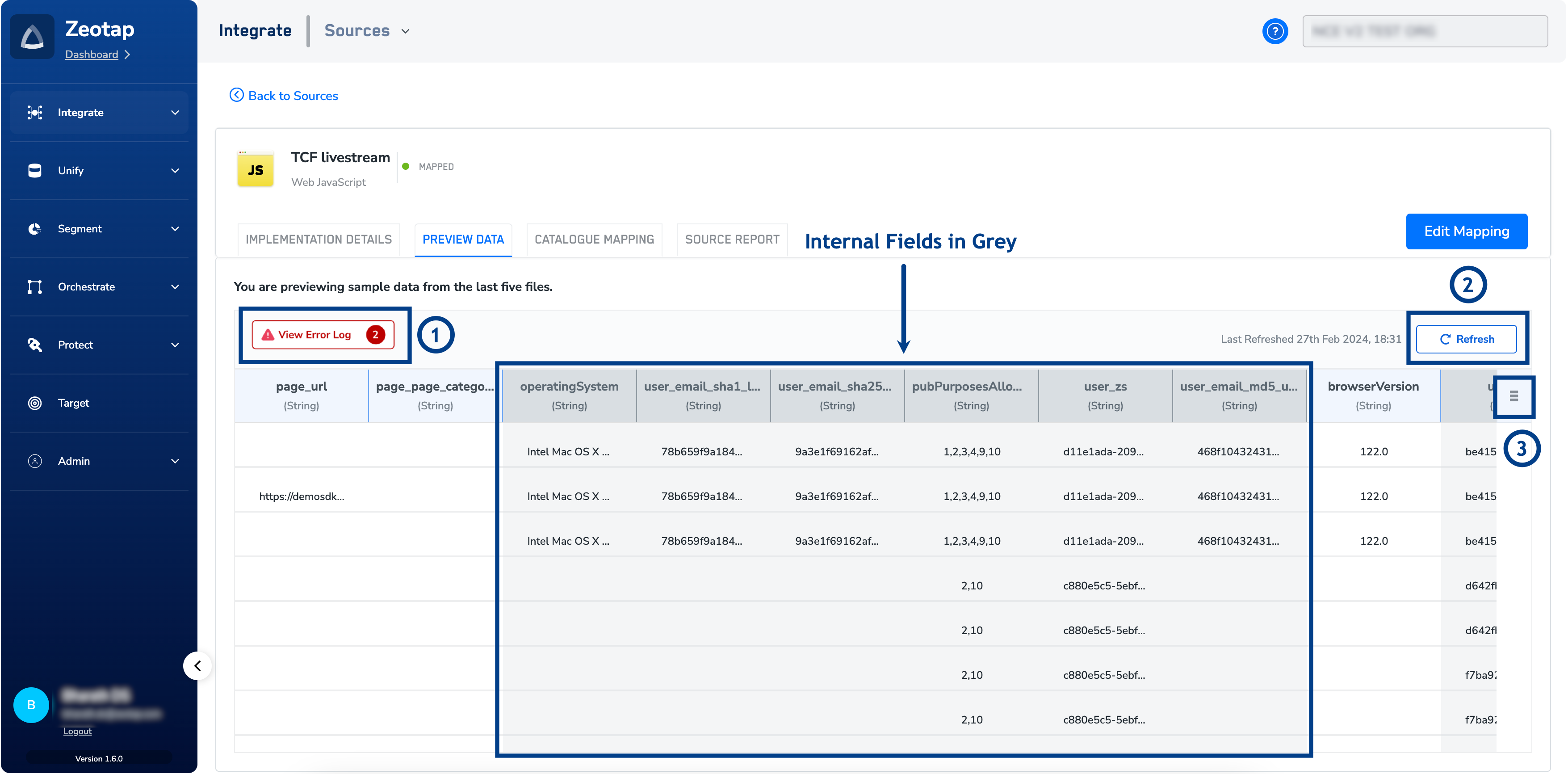Click the user avatar B icon

[31, 705]
